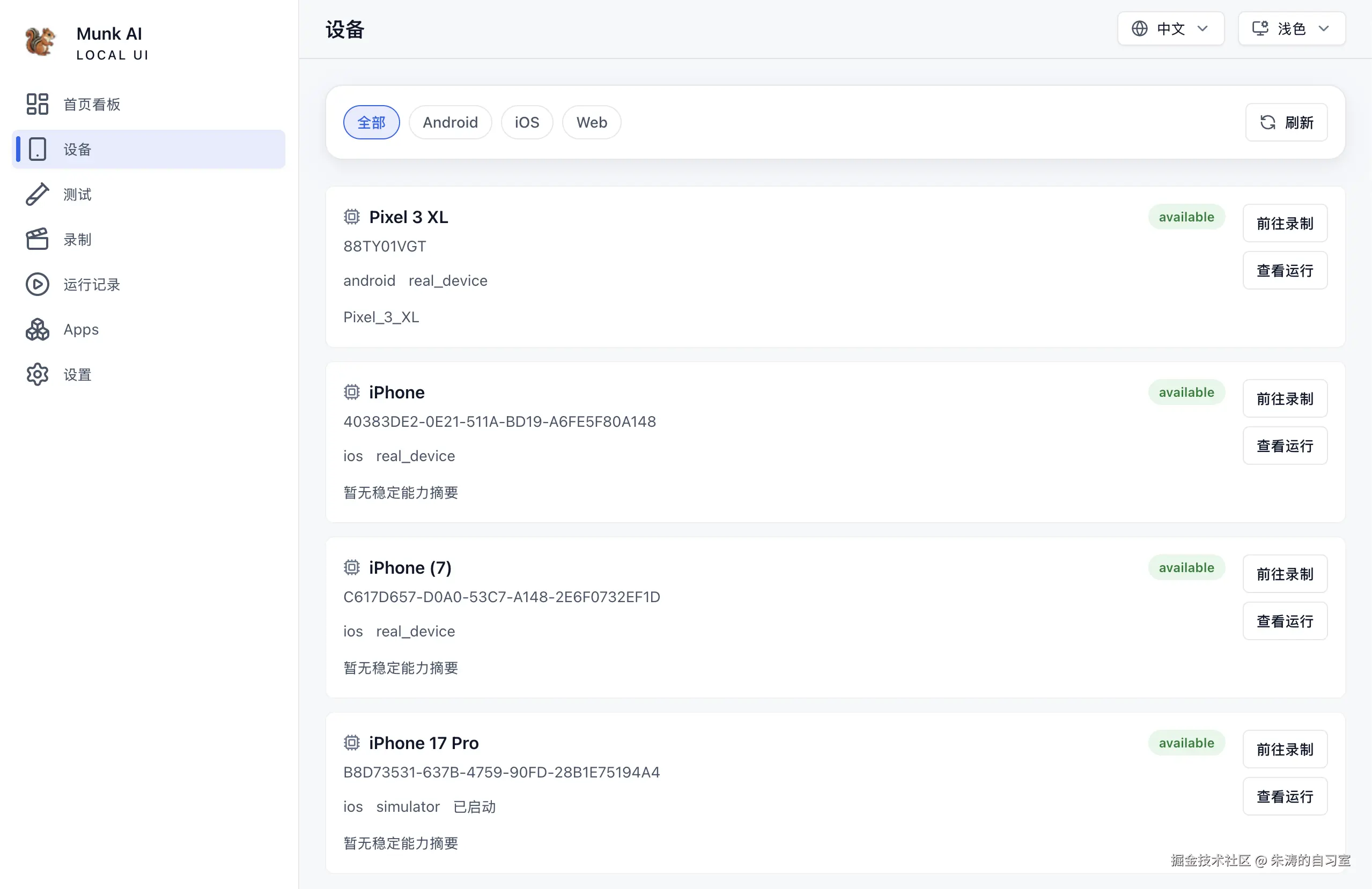Click 查看运行 for Pixel 3 XL
Image resolution: width=1372 pixels, height=889 pixels.
[x=1285, y=270]
